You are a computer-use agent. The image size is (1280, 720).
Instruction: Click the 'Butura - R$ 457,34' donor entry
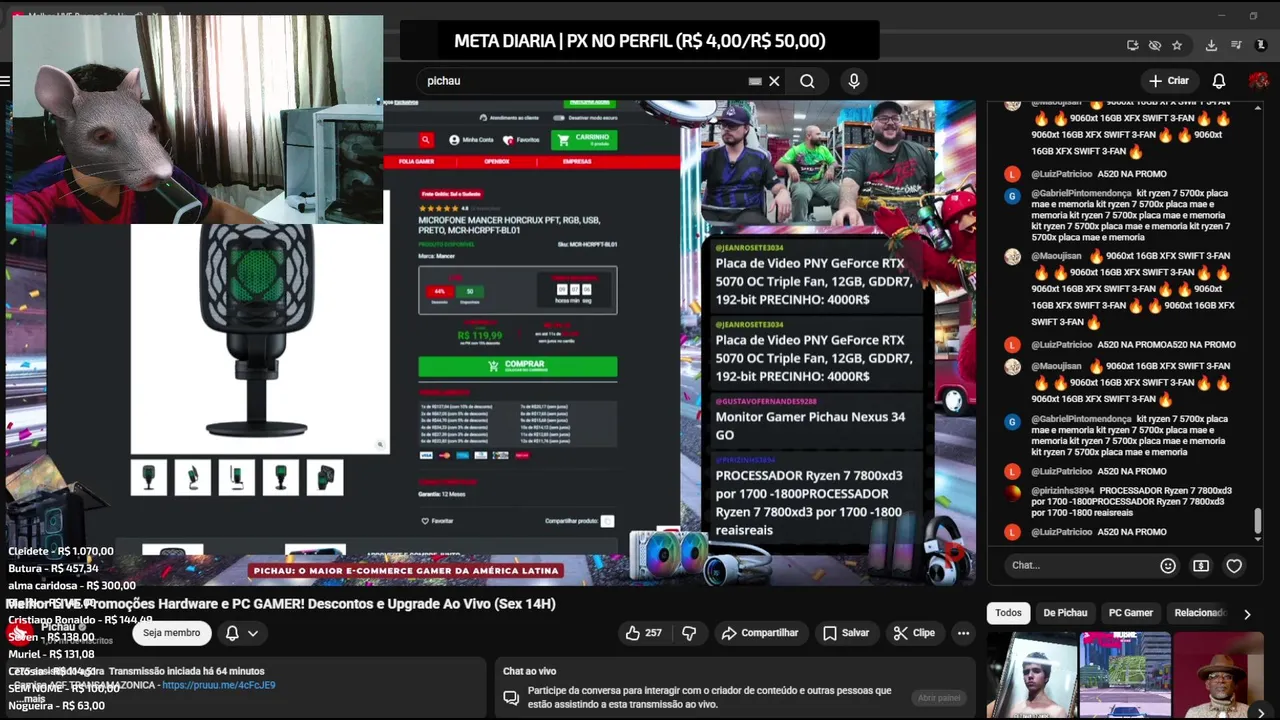pos(53,568)
